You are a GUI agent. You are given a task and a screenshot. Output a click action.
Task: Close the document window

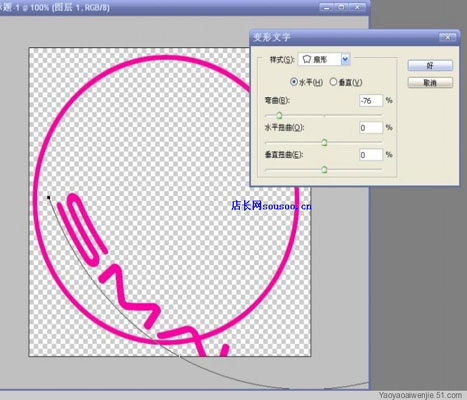357,7
